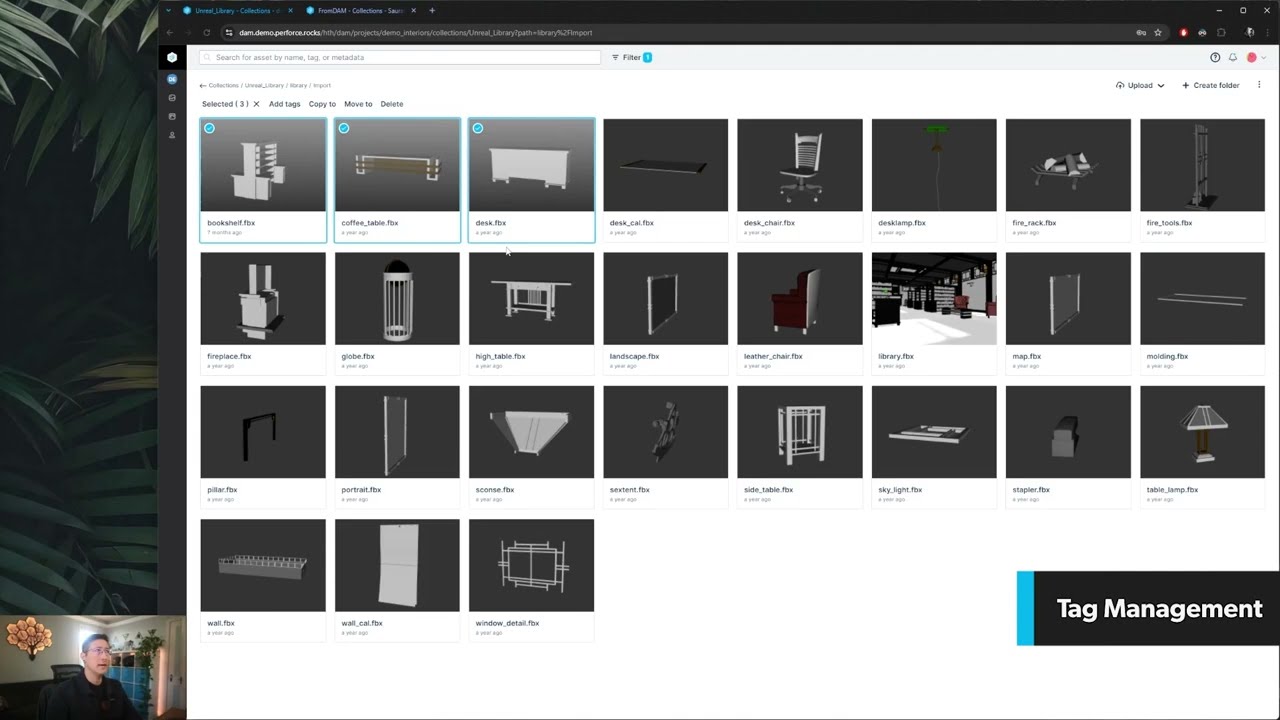1280x720 pixels.
Task: Open the fire_tools.fbx thumbnail
Action: click(1202, 165)
